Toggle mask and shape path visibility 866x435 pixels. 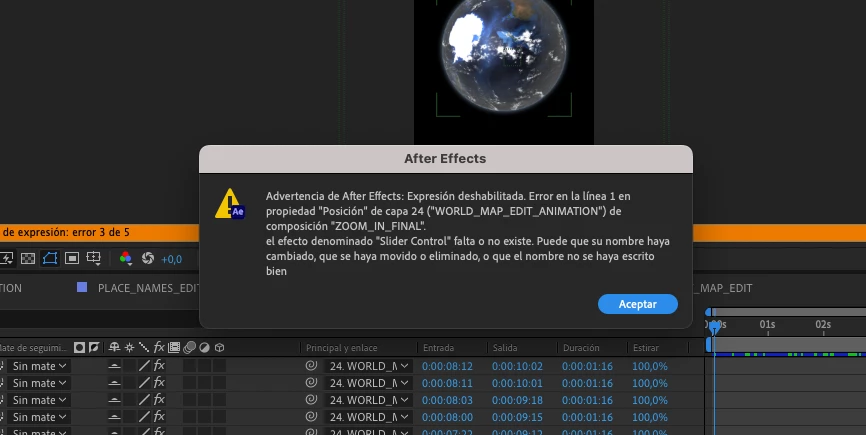(50, 258)
